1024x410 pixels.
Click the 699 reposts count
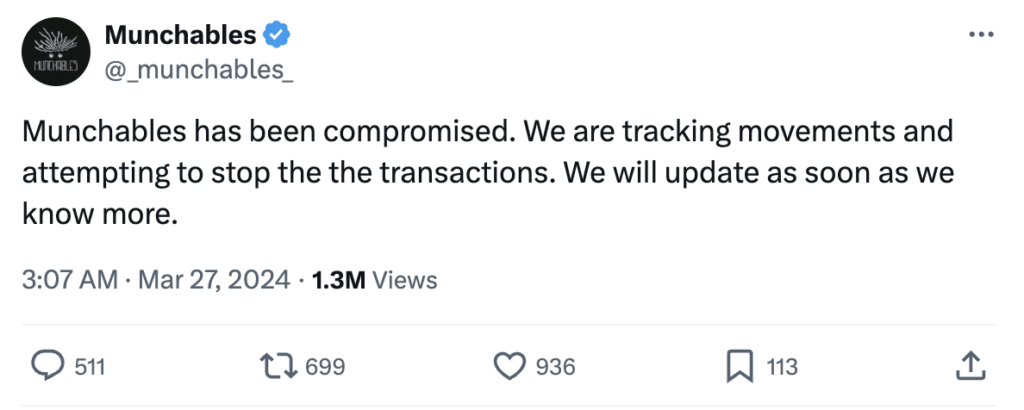point(324,367)
